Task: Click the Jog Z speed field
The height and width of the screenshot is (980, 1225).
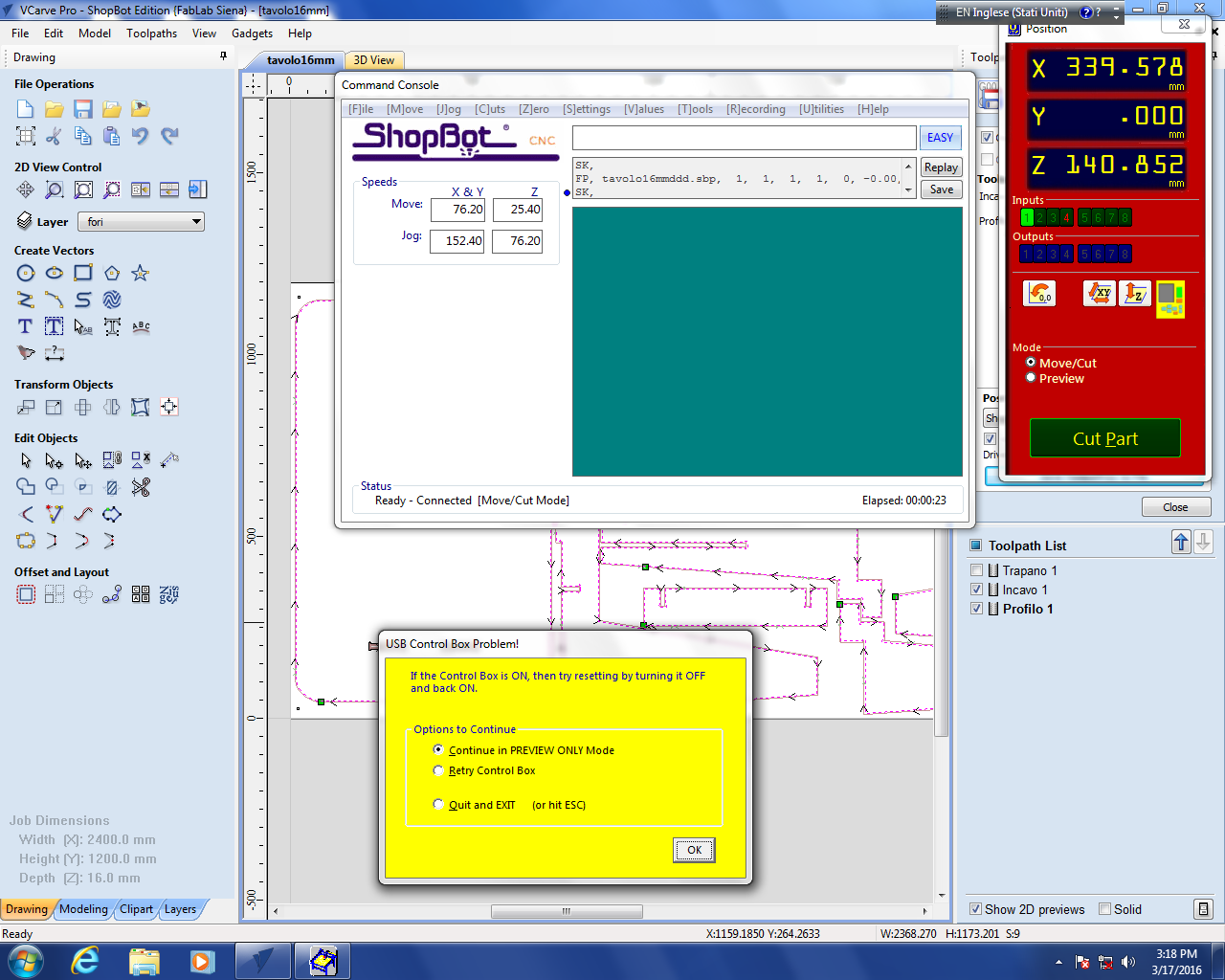Action: [x=517, y=241]
